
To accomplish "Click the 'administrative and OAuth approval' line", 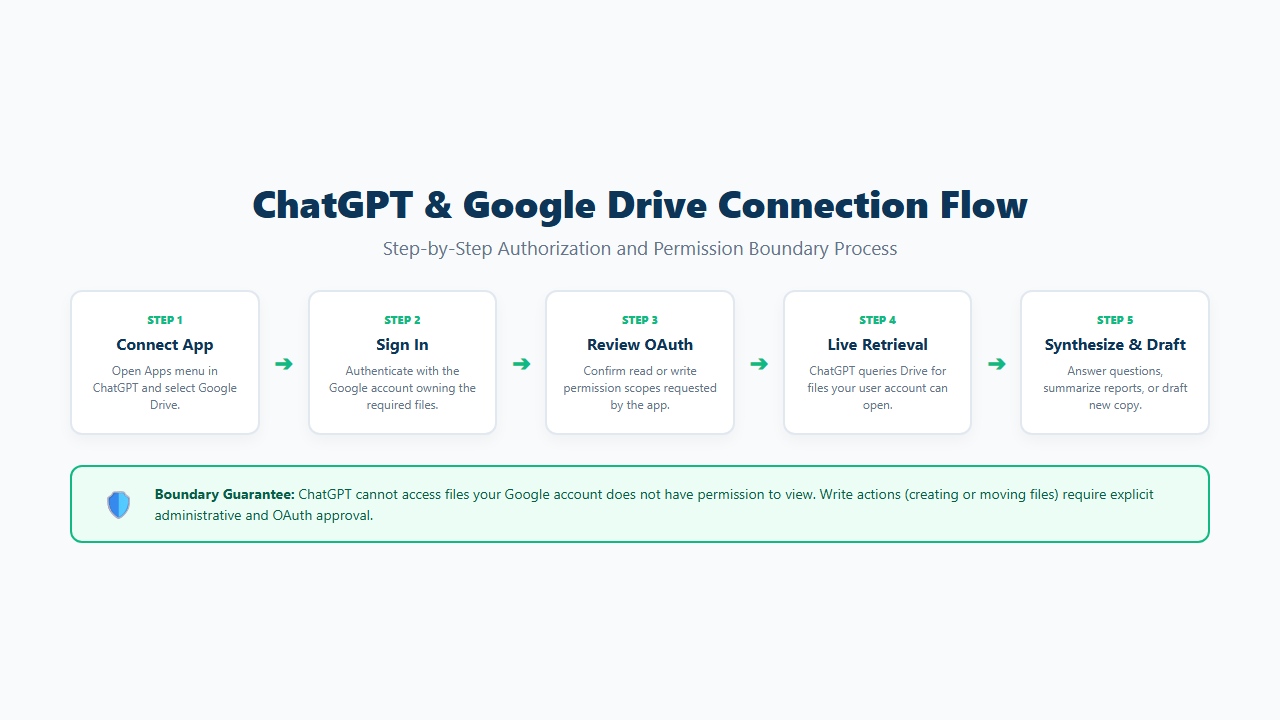I will click(264, 516).
